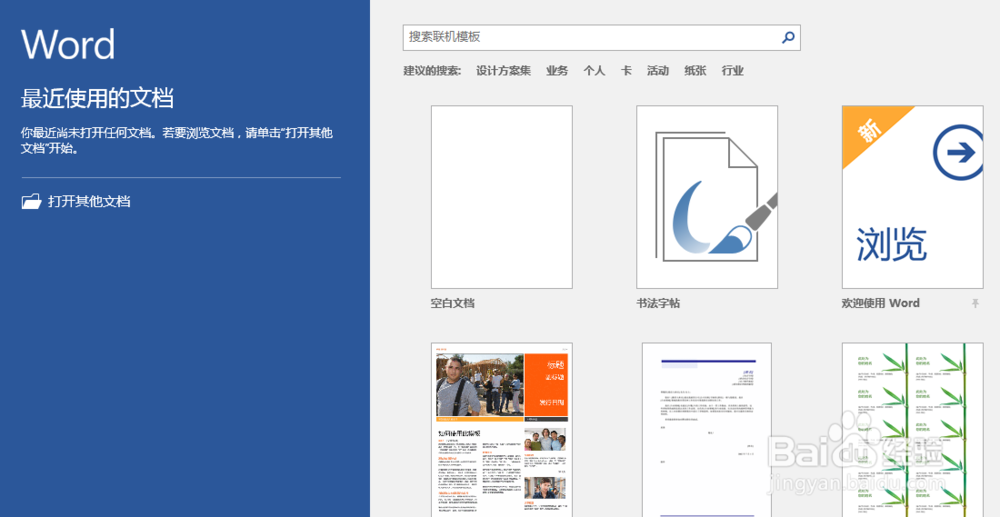The image size is (1000, 517).
Task: Open the bamboo labels template thumbnail
Action: point(913,430)
